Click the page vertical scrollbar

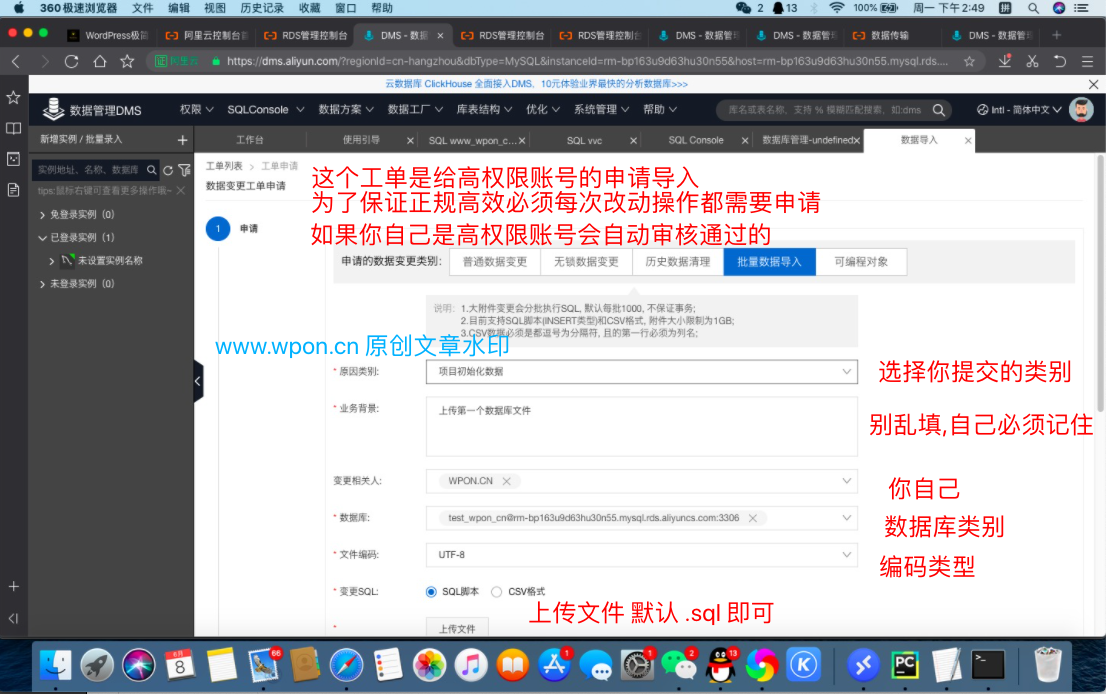click(x=1100, y=284)
